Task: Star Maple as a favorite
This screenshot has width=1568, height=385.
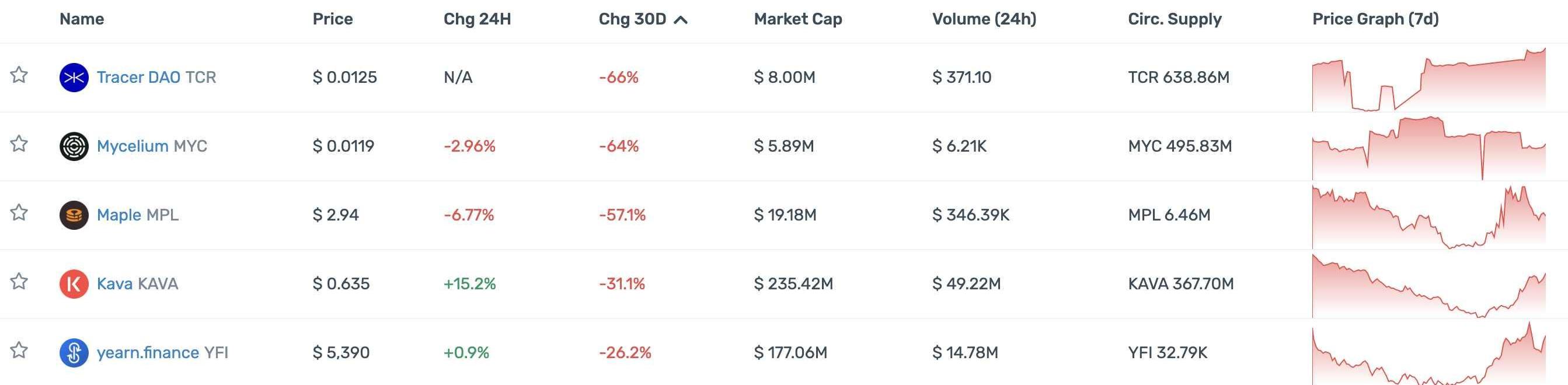Action: 19,212
